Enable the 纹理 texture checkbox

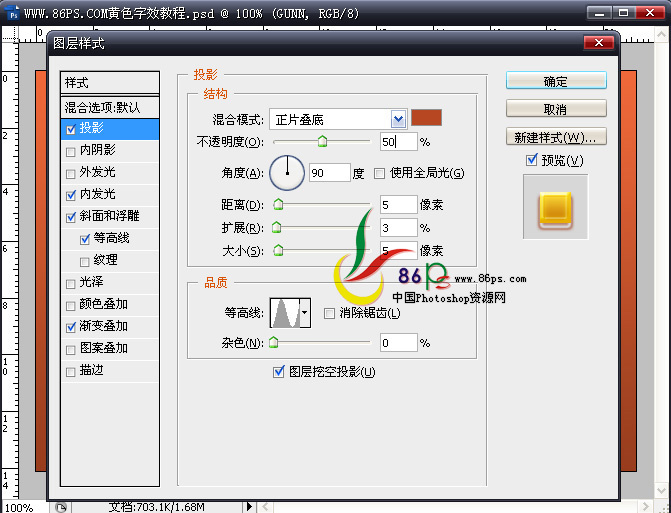(x=84, y=261)
